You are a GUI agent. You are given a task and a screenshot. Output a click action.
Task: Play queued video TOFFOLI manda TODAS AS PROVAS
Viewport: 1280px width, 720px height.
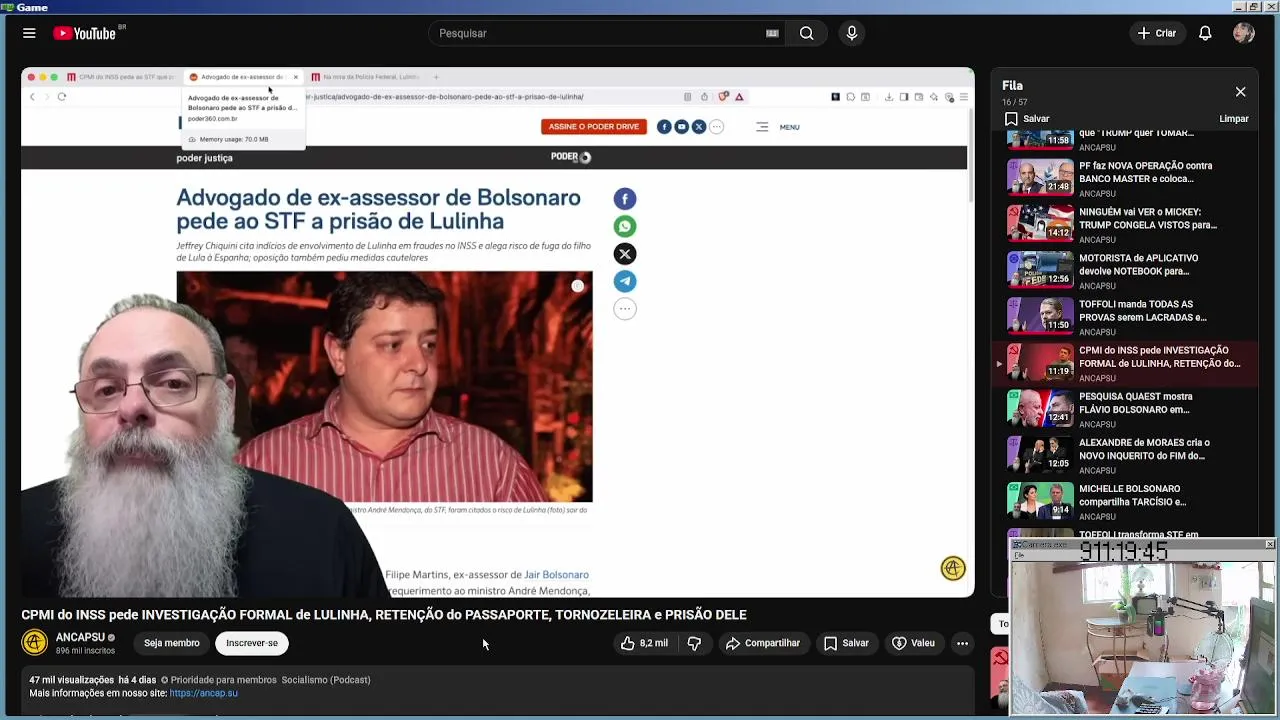(x=1125, y=317)
